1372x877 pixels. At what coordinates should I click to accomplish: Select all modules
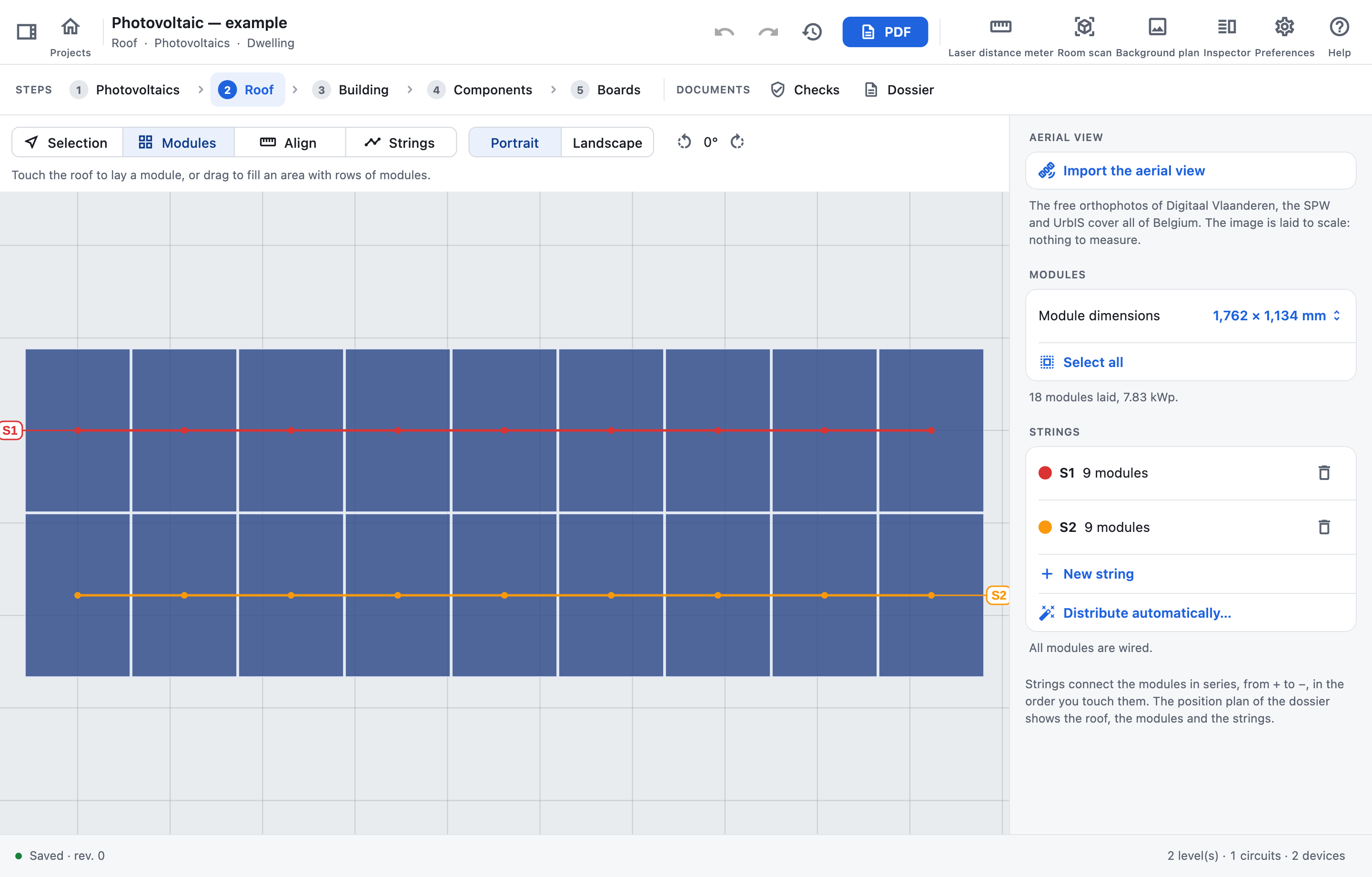pyautogui.click(x=1190, y=362)
